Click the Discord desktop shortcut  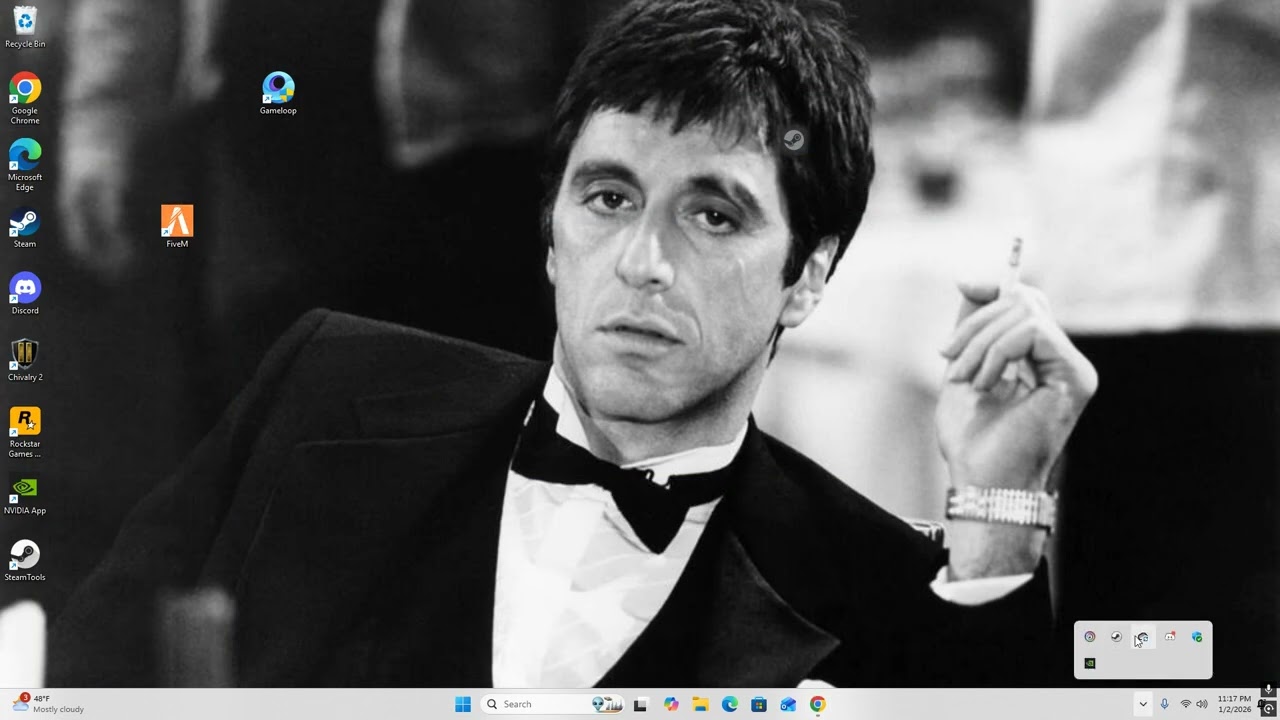(25, 294)
